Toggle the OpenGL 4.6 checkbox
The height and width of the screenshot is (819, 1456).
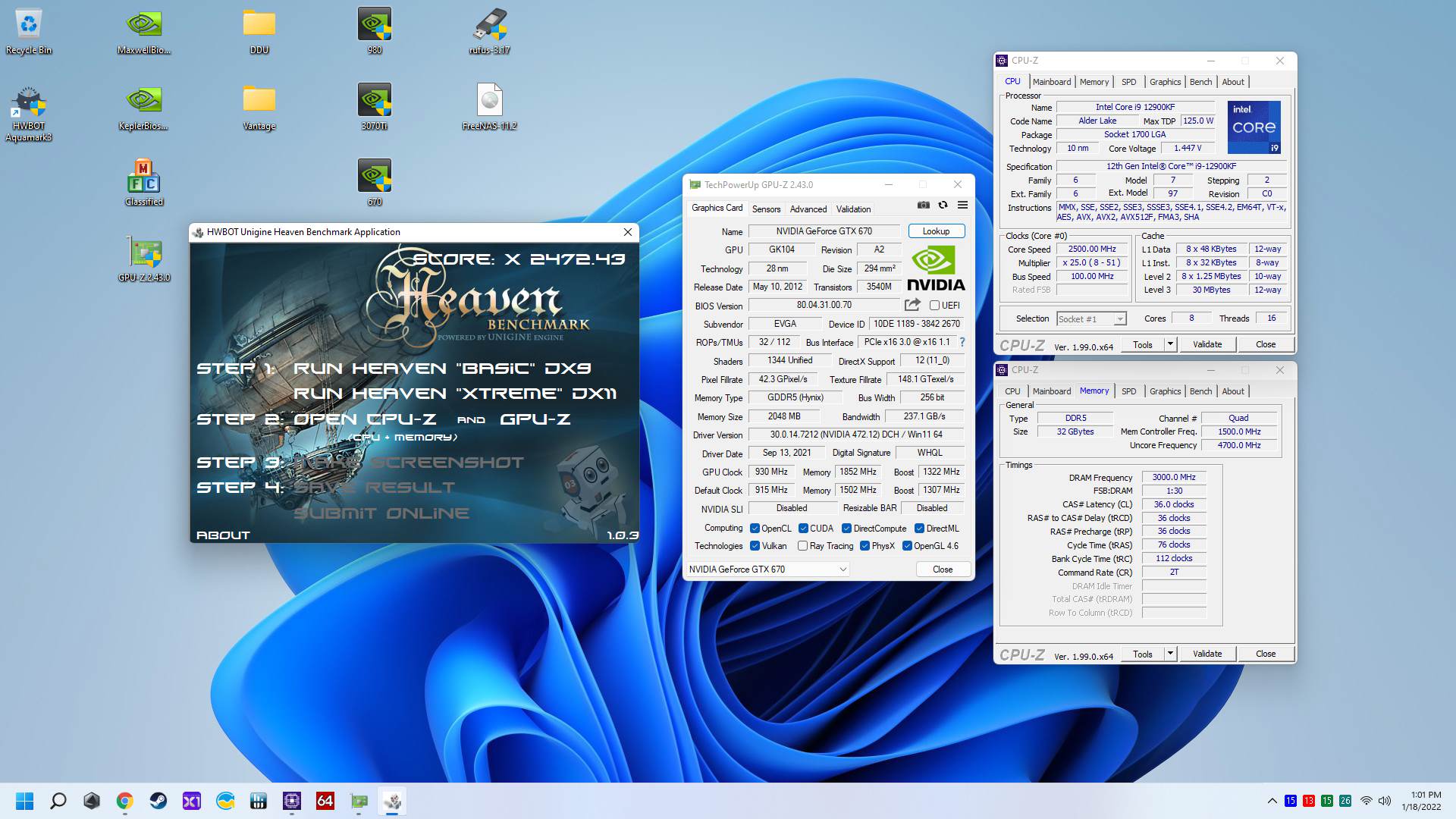[x=907, y=546]
